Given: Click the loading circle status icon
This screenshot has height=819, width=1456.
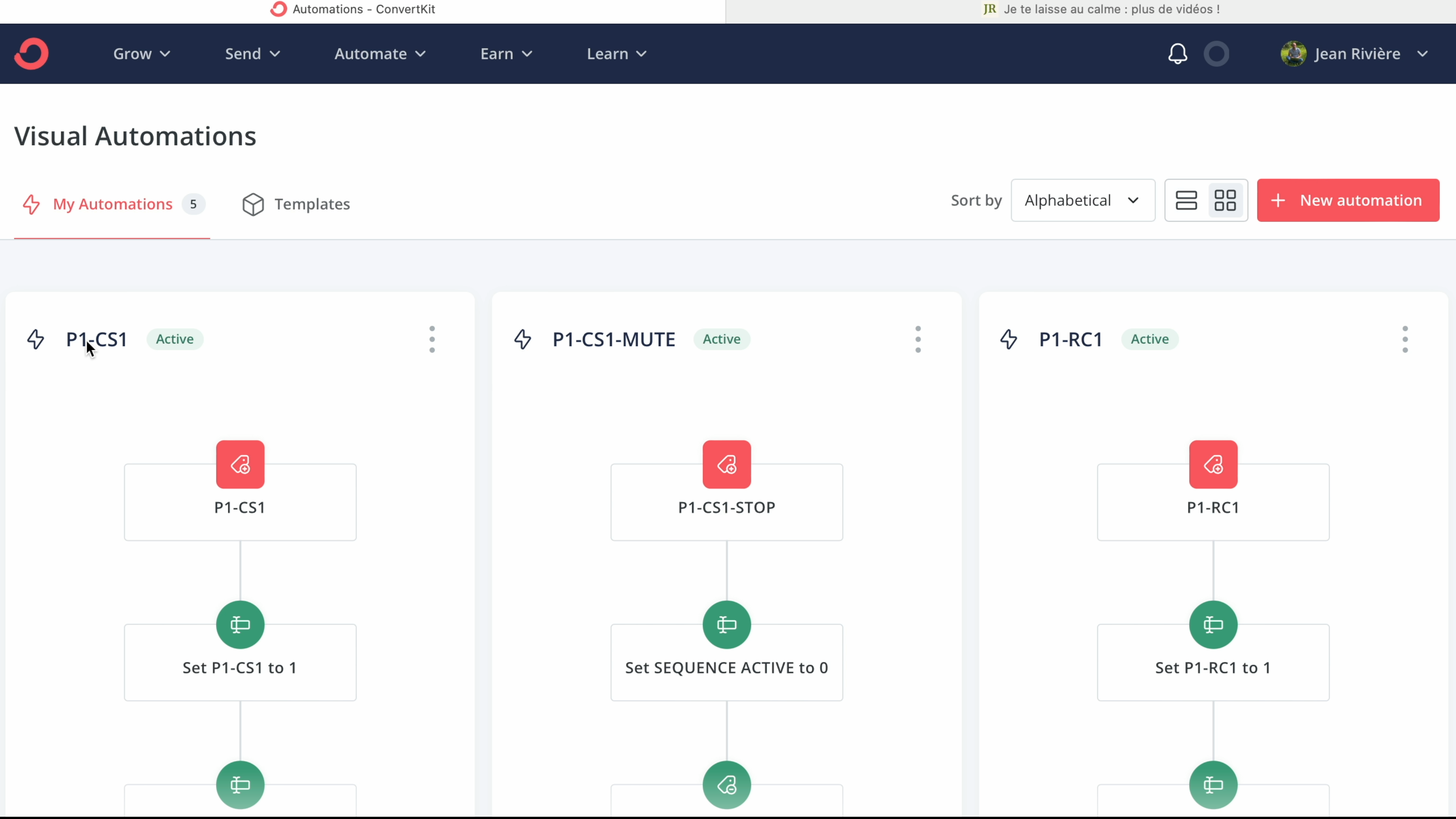Looking at the screenshot, I should (1216, 54).
